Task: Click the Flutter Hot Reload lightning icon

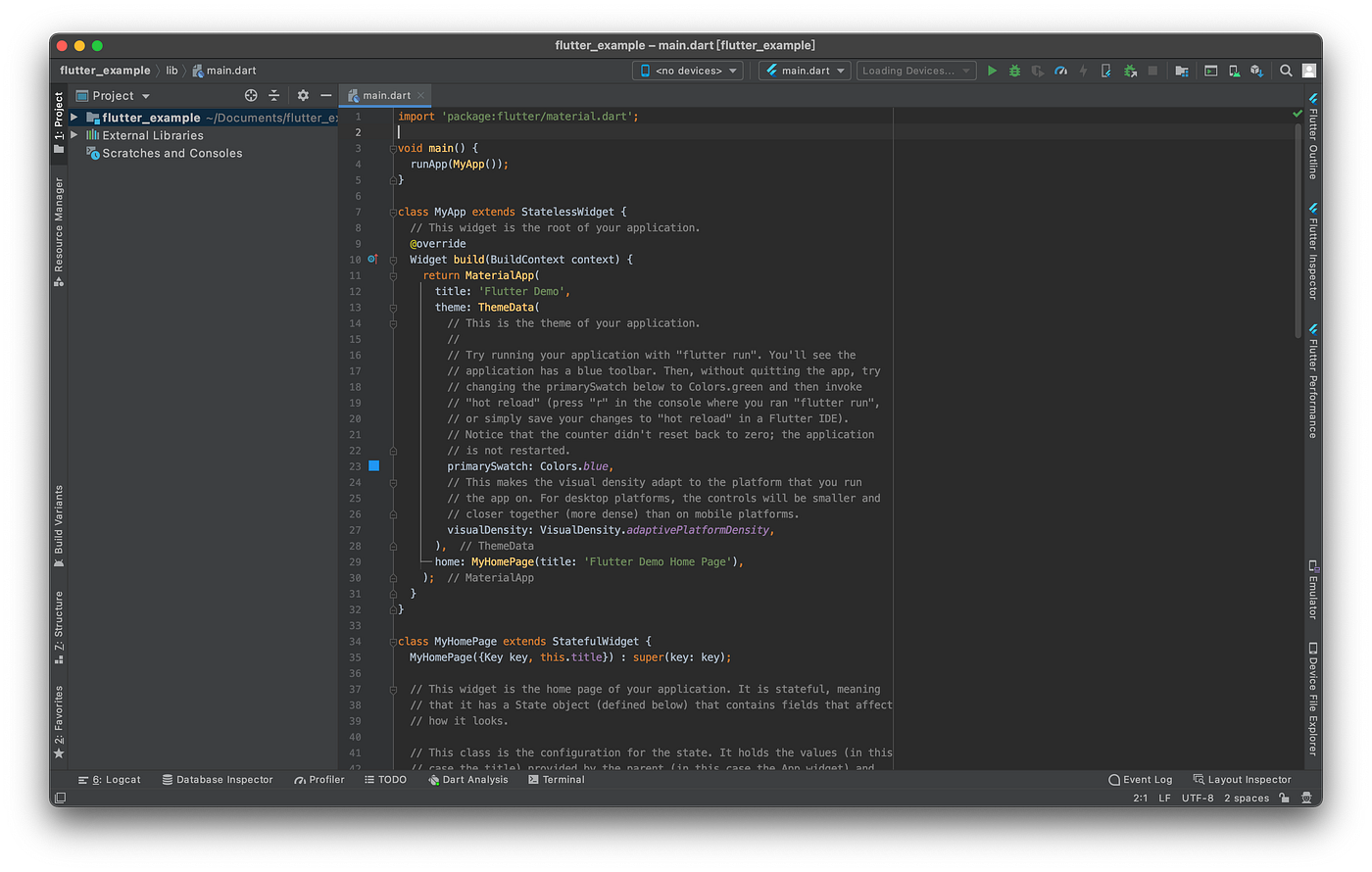Action: (1083, 71)
